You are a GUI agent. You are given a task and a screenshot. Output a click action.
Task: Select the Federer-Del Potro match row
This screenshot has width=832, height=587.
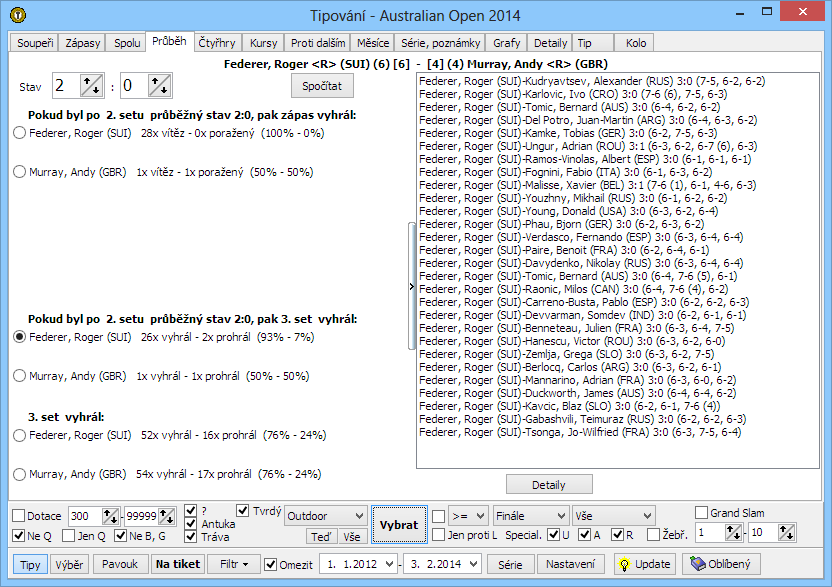tap(588, 120)
